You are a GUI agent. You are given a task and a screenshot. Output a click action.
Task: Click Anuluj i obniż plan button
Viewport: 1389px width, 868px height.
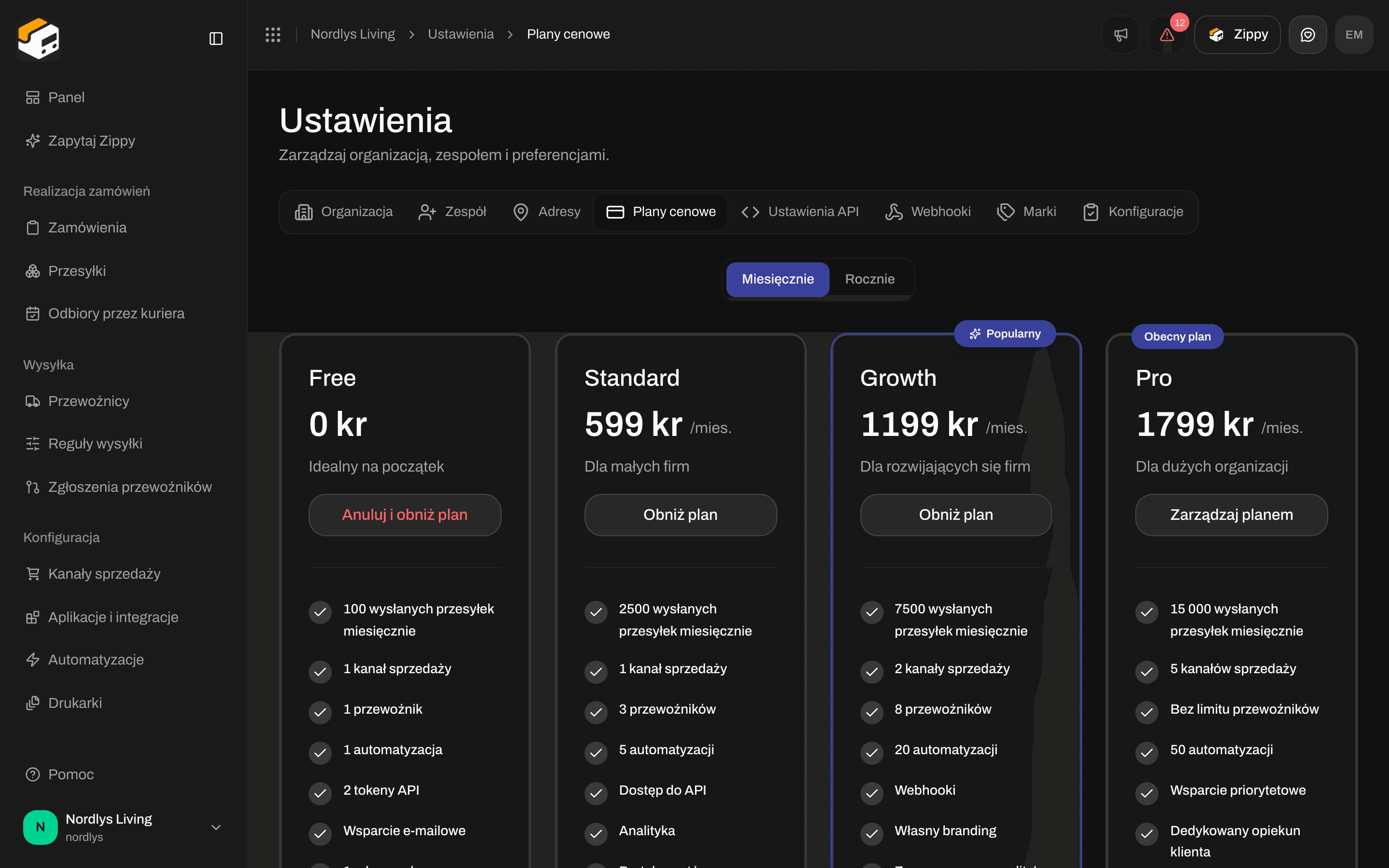point(405,515)
